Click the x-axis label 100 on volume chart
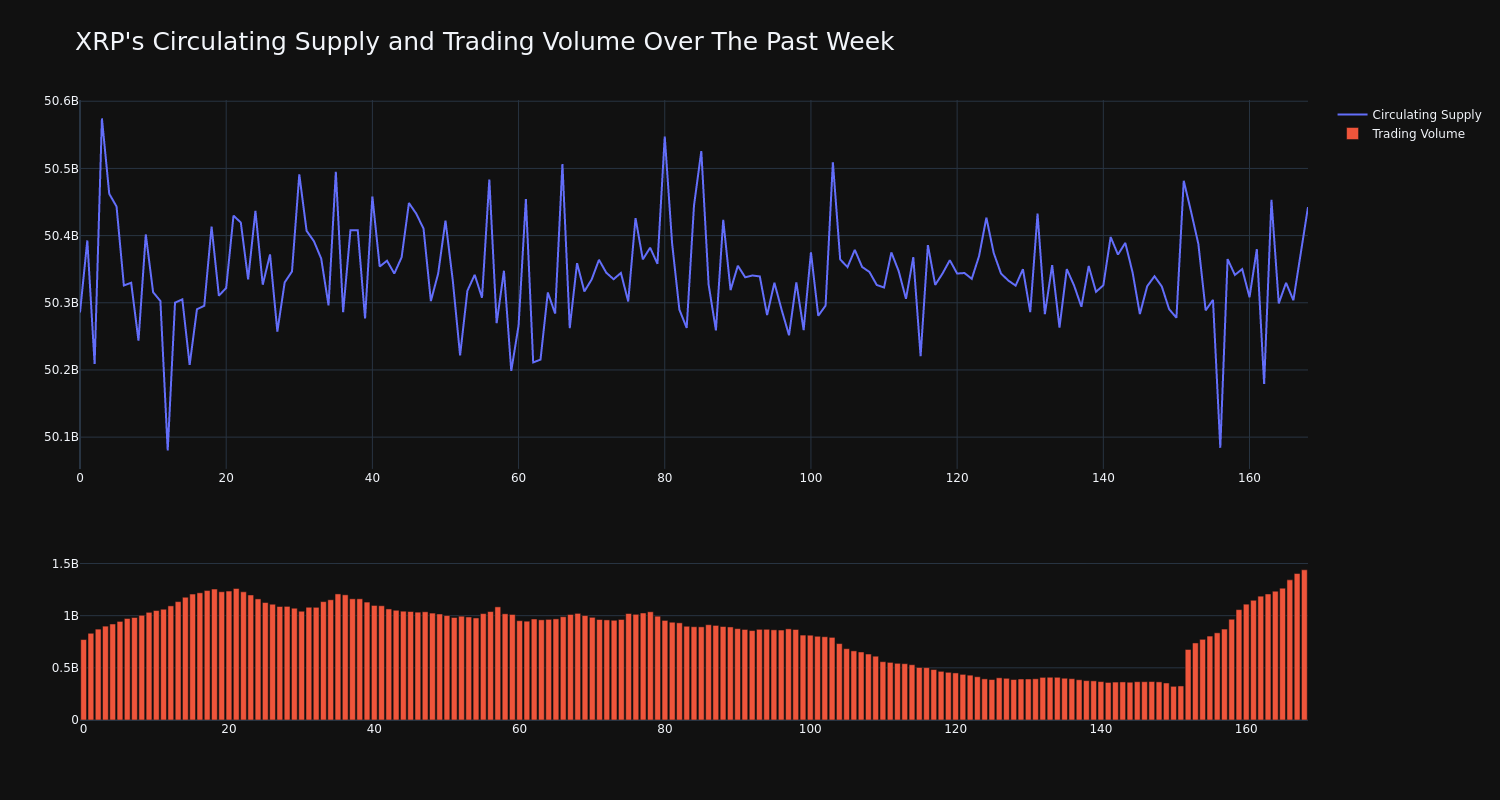 809,729
